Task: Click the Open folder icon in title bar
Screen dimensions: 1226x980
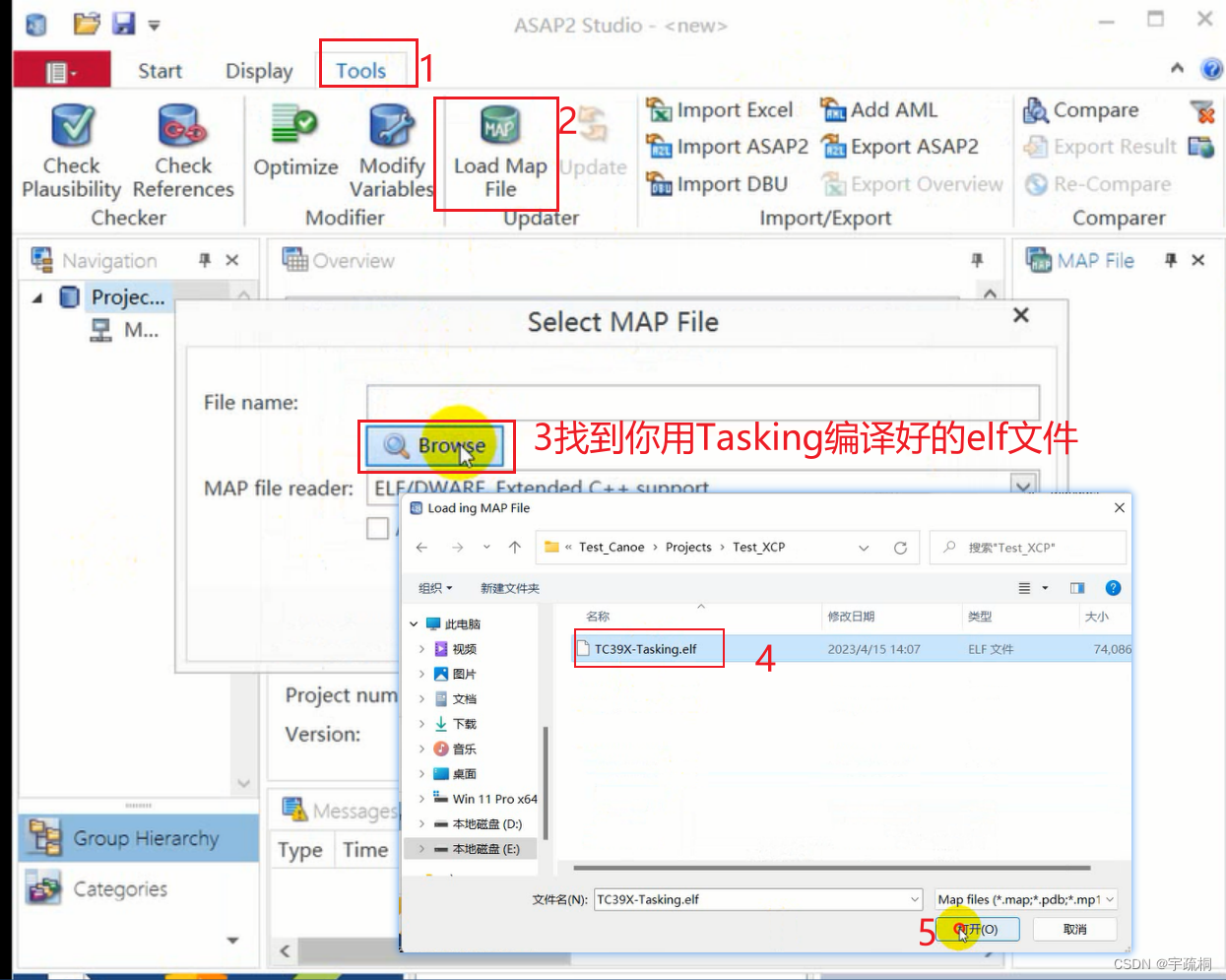Action: point(87,24)
